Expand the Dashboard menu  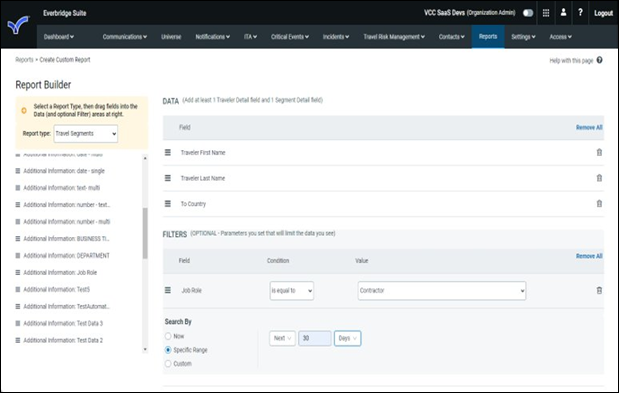coord(59,37)
